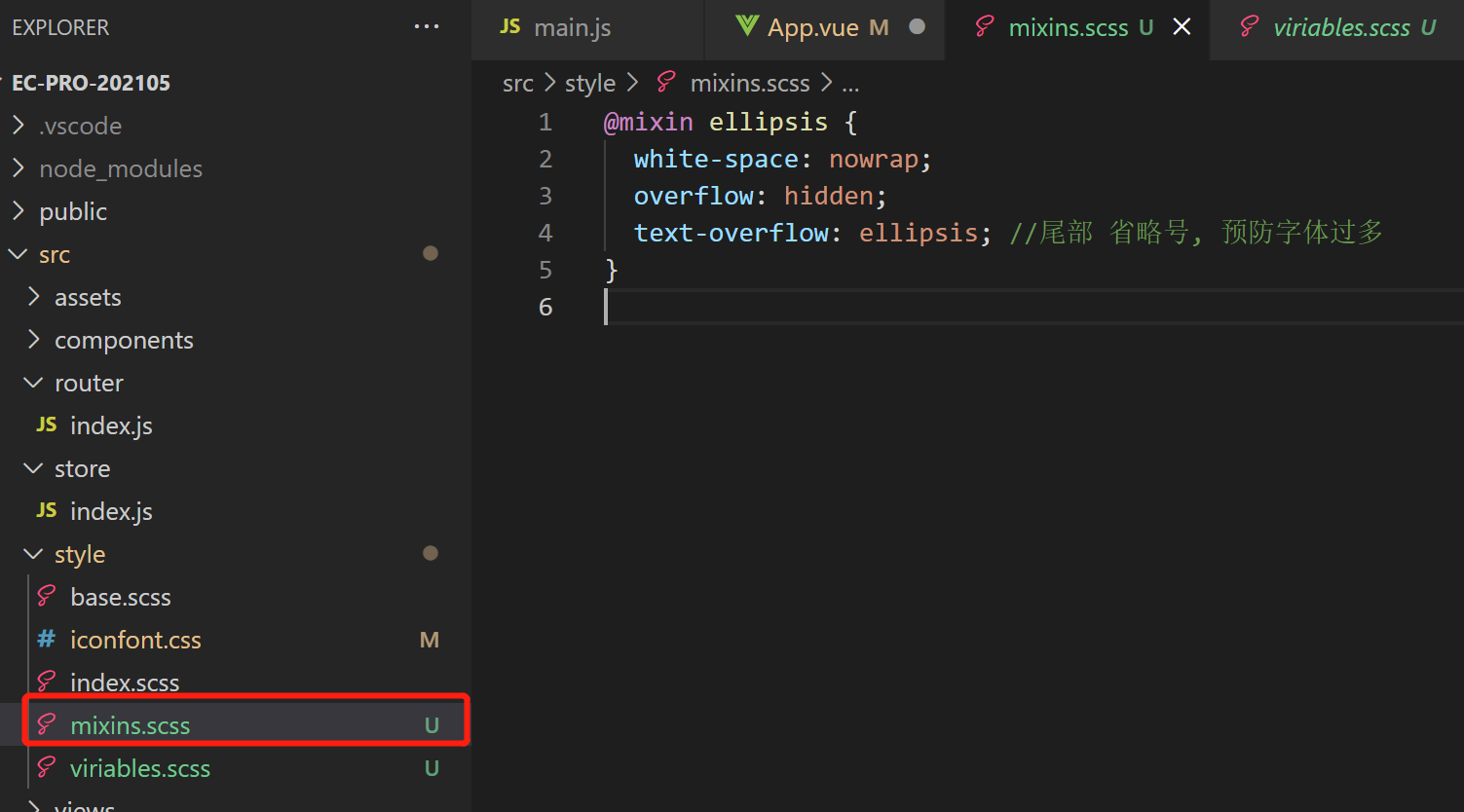The image size is (1464, 812).
Task: Click the closing brace on line 5
Action: 612,270
